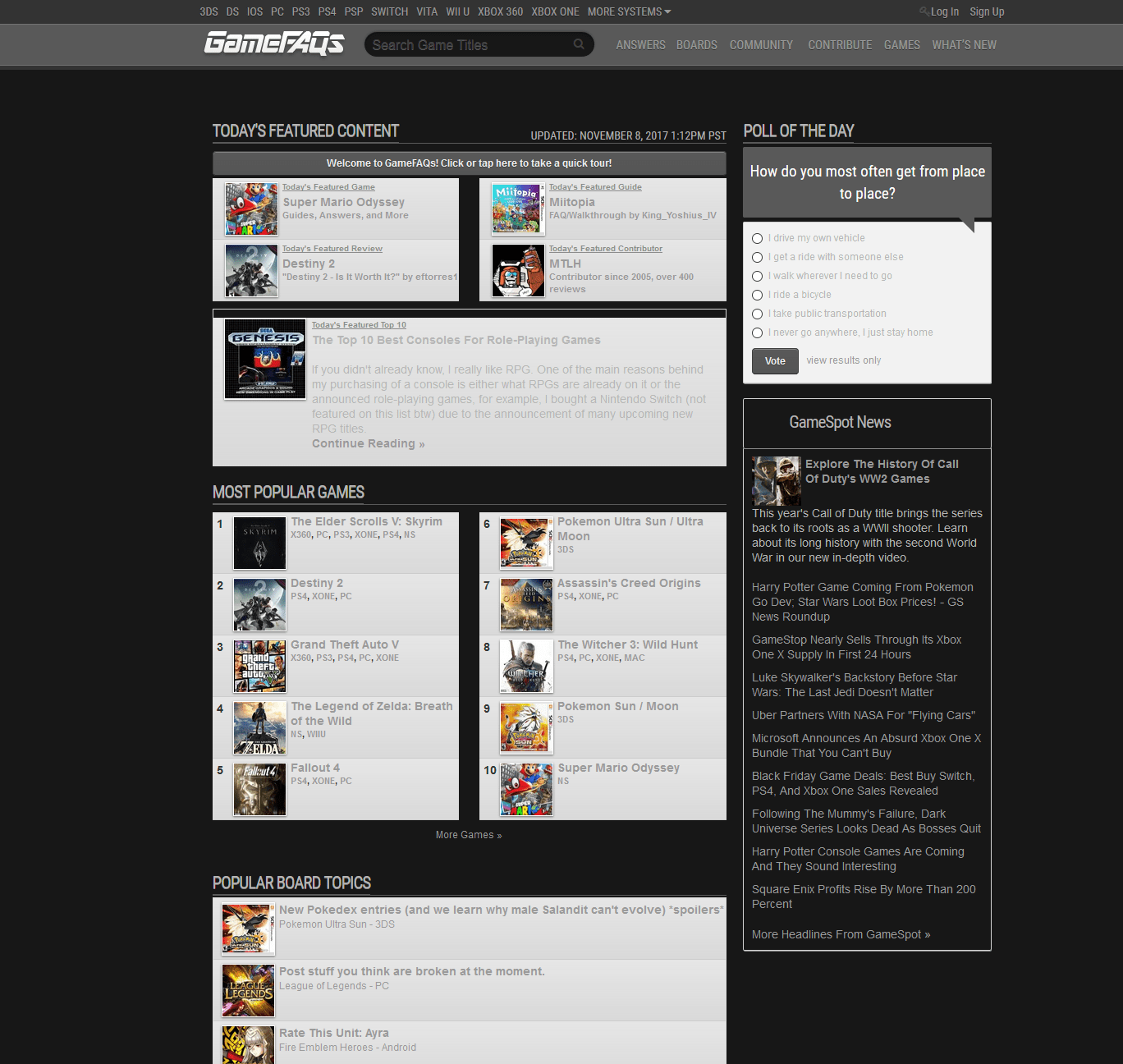Click the GameFAQs logo
Viewport: 1123px width, 1064px height.
coord(274,44)
